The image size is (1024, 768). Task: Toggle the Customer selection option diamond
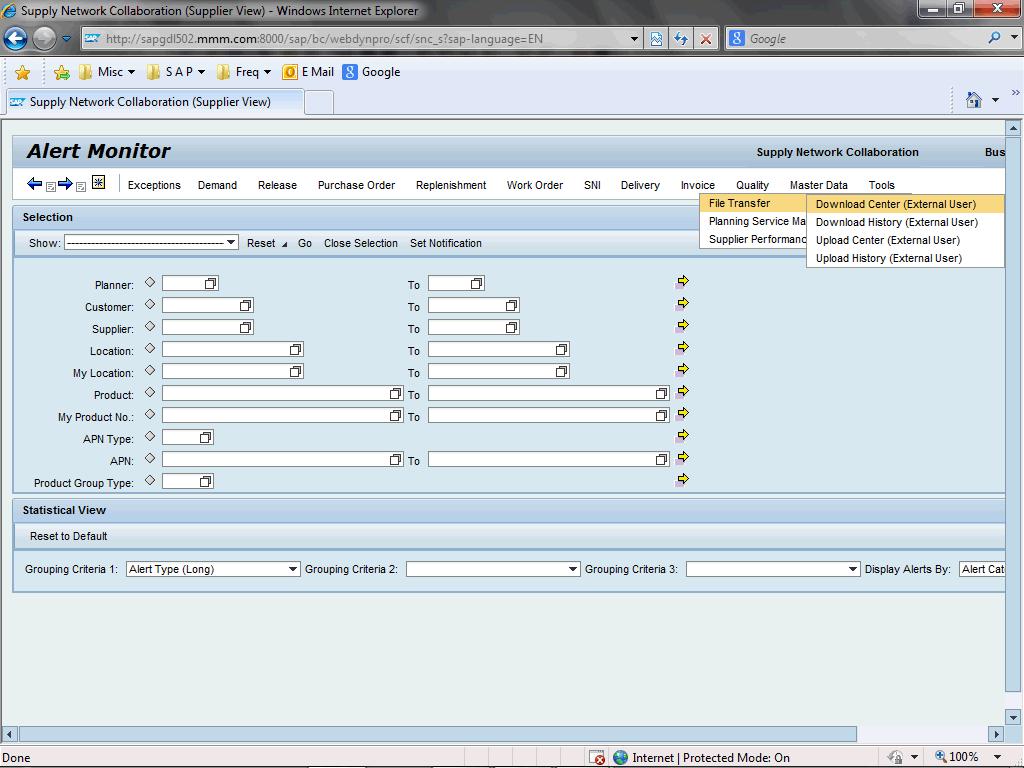point(150,304)
